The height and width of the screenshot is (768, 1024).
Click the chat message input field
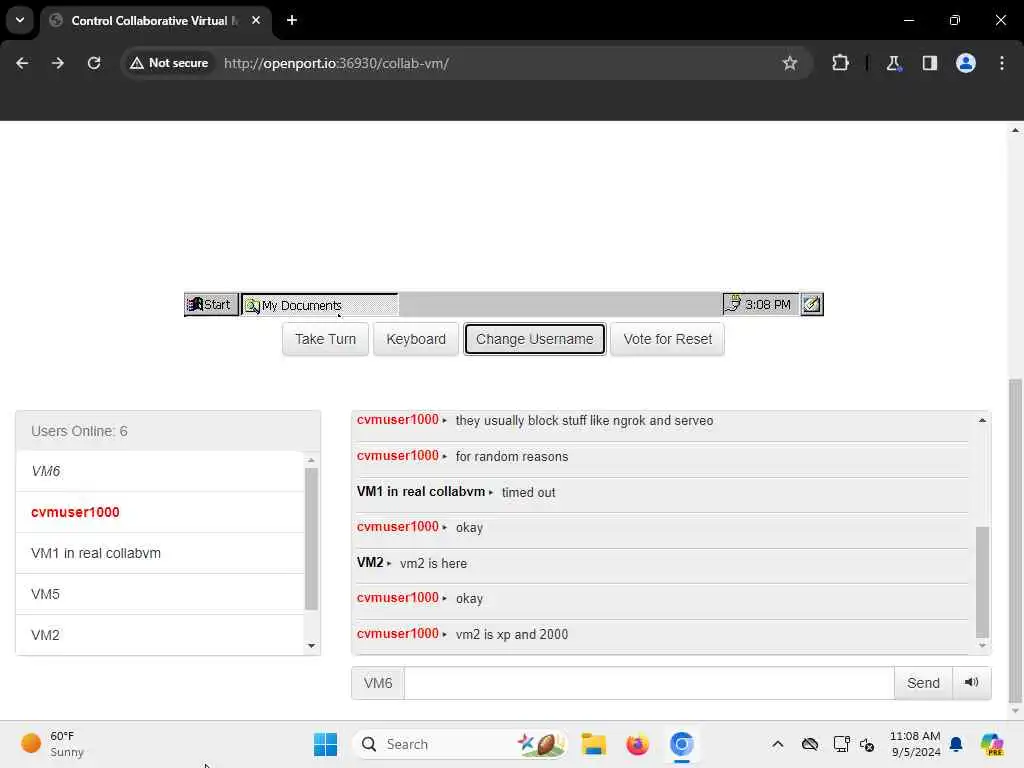pyautogui.click(x=649, y=683)
